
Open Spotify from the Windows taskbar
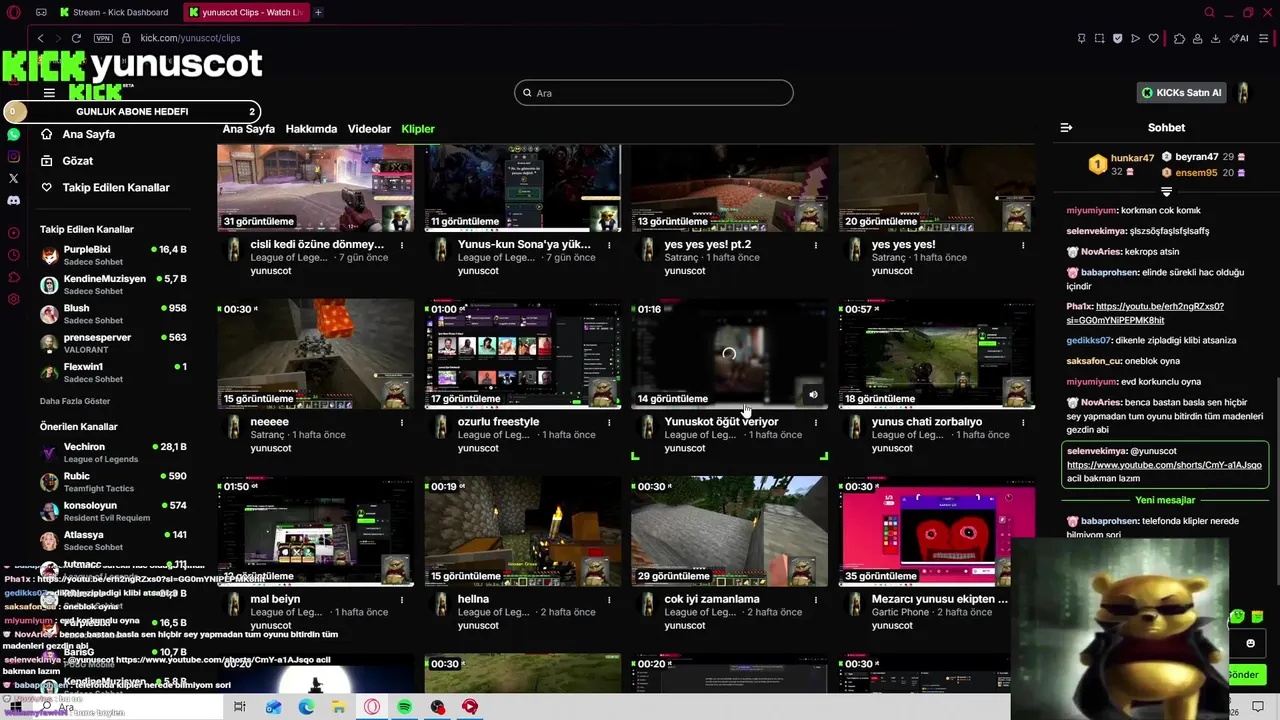click(404, 707)
